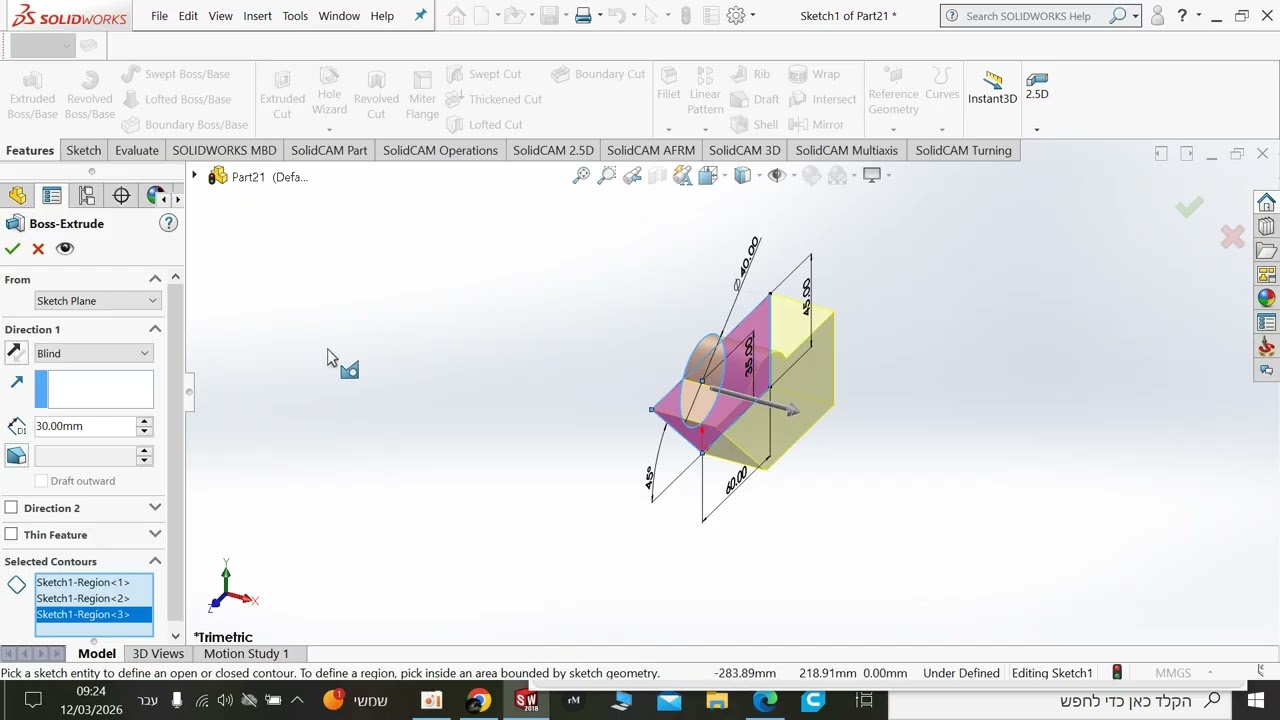Click the Dynamic Annotation Views icon
The width and height of the screenshot is (1280, 720).
pos(683,176)
